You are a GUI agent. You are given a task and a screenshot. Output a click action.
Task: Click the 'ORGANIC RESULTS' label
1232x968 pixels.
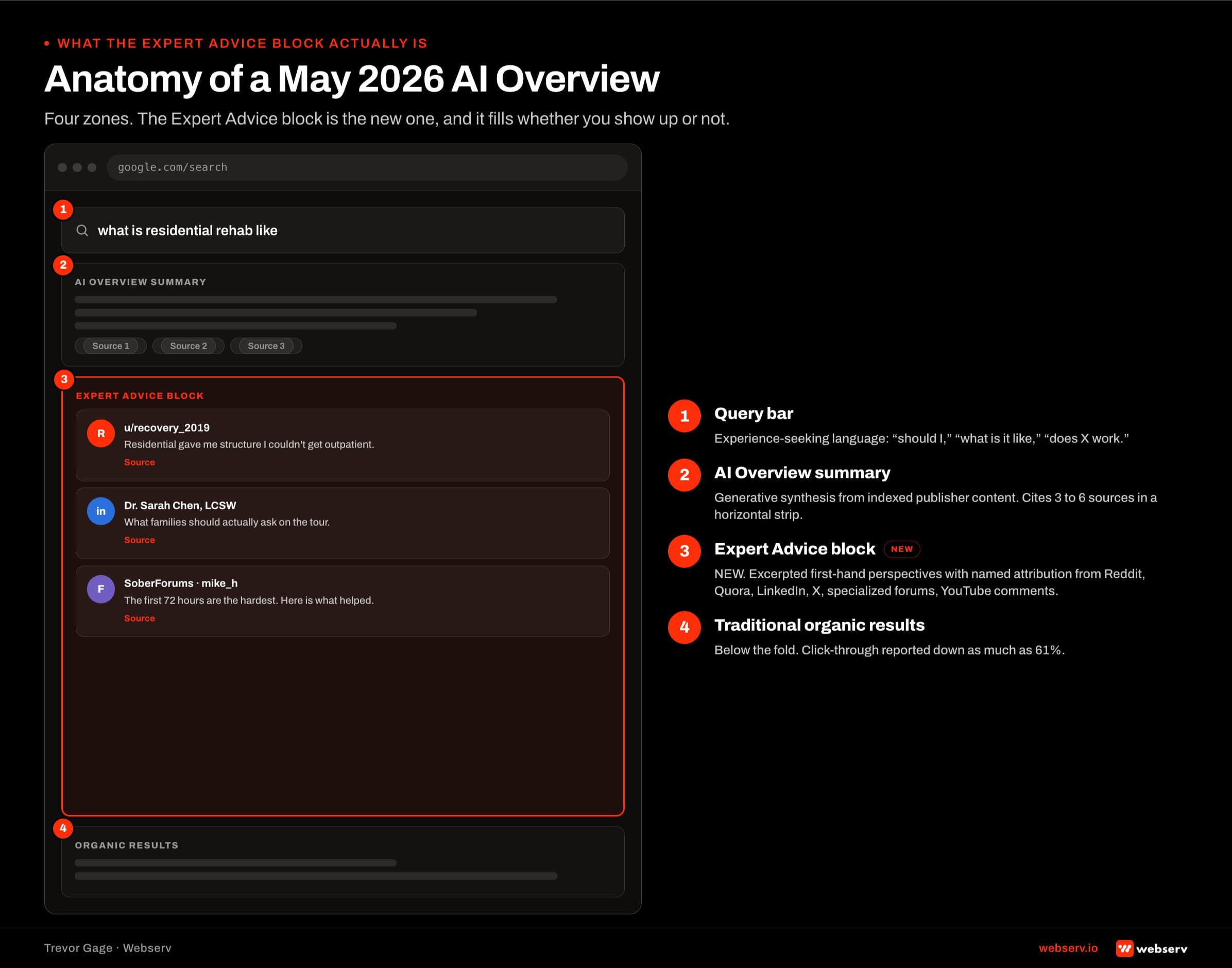click(126, 845)
